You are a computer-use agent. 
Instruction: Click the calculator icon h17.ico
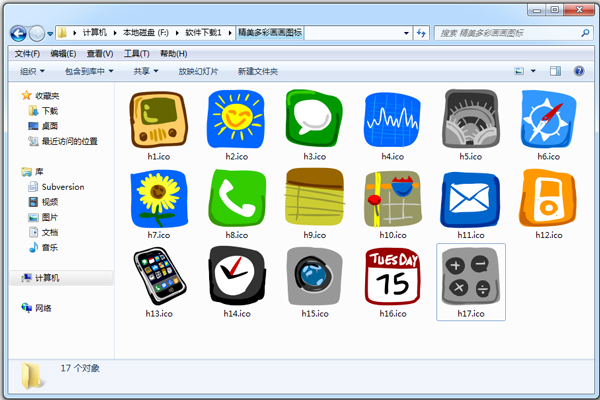pyautogui.click(x=470, y=276)
